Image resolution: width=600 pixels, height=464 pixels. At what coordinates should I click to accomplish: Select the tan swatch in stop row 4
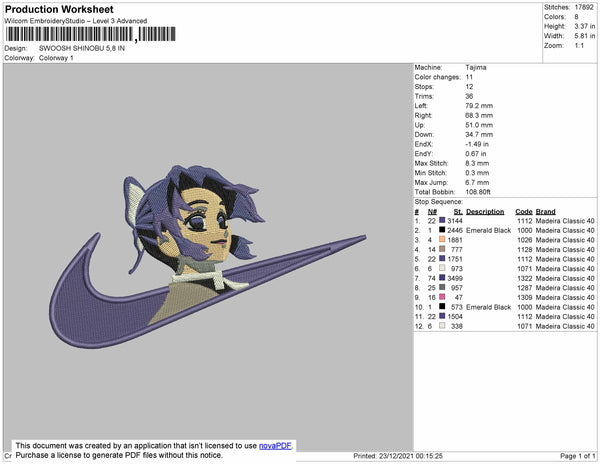442,249
